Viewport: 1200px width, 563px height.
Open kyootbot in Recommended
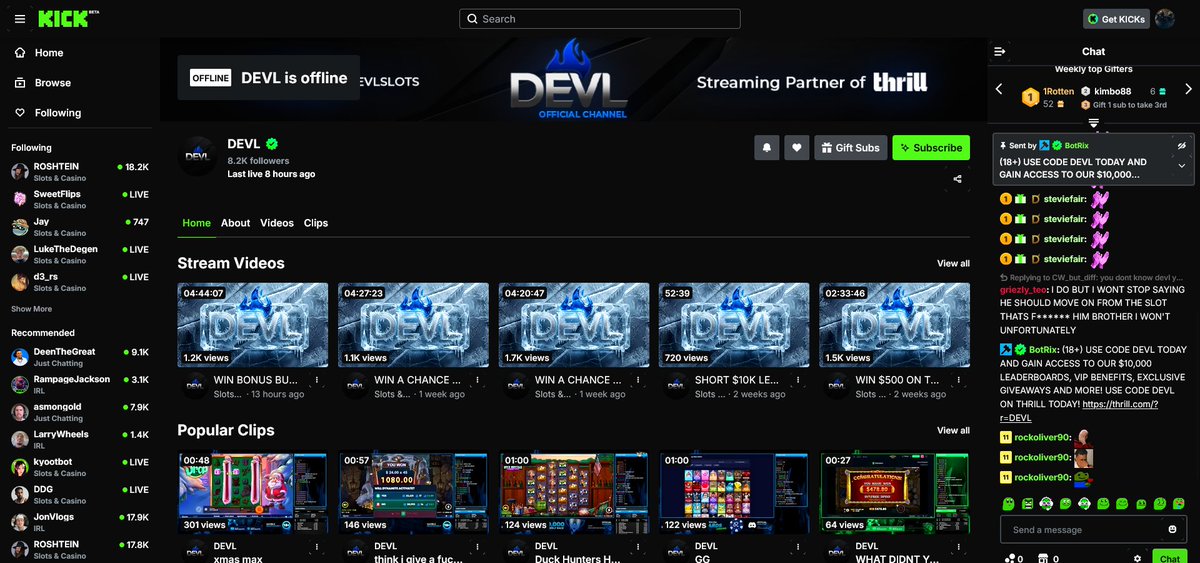point(80,467)
